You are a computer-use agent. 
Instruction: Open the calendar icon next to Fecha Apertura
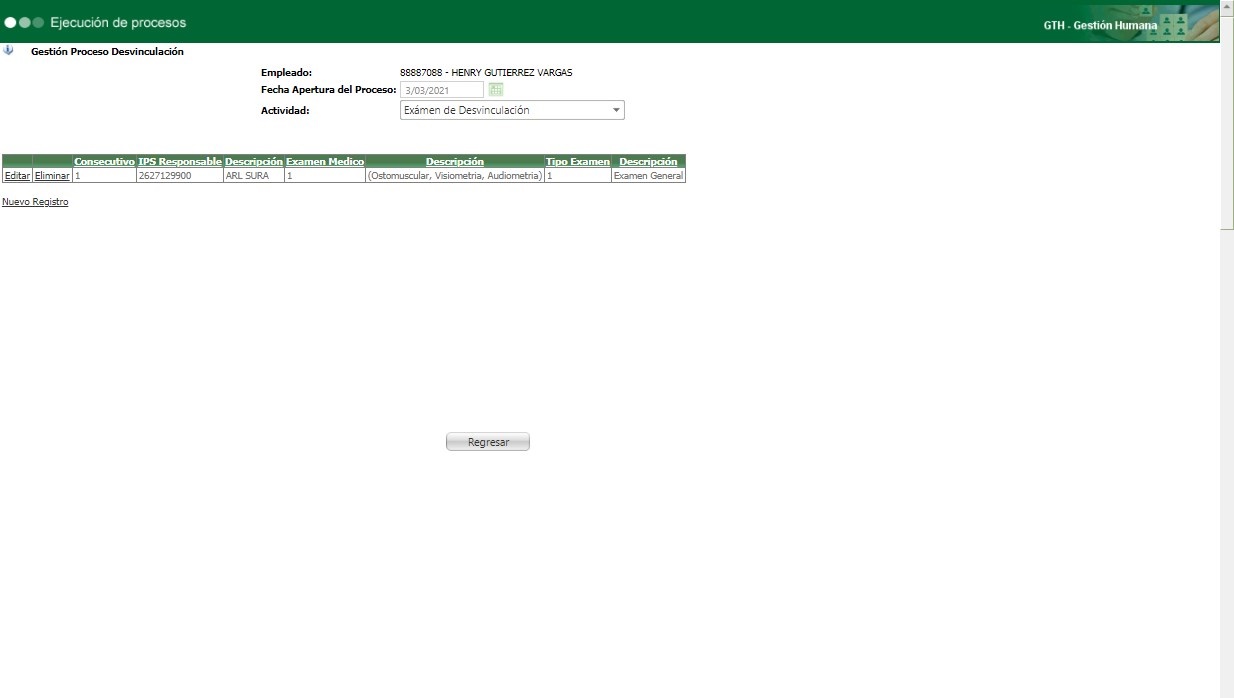coord(496,90)
